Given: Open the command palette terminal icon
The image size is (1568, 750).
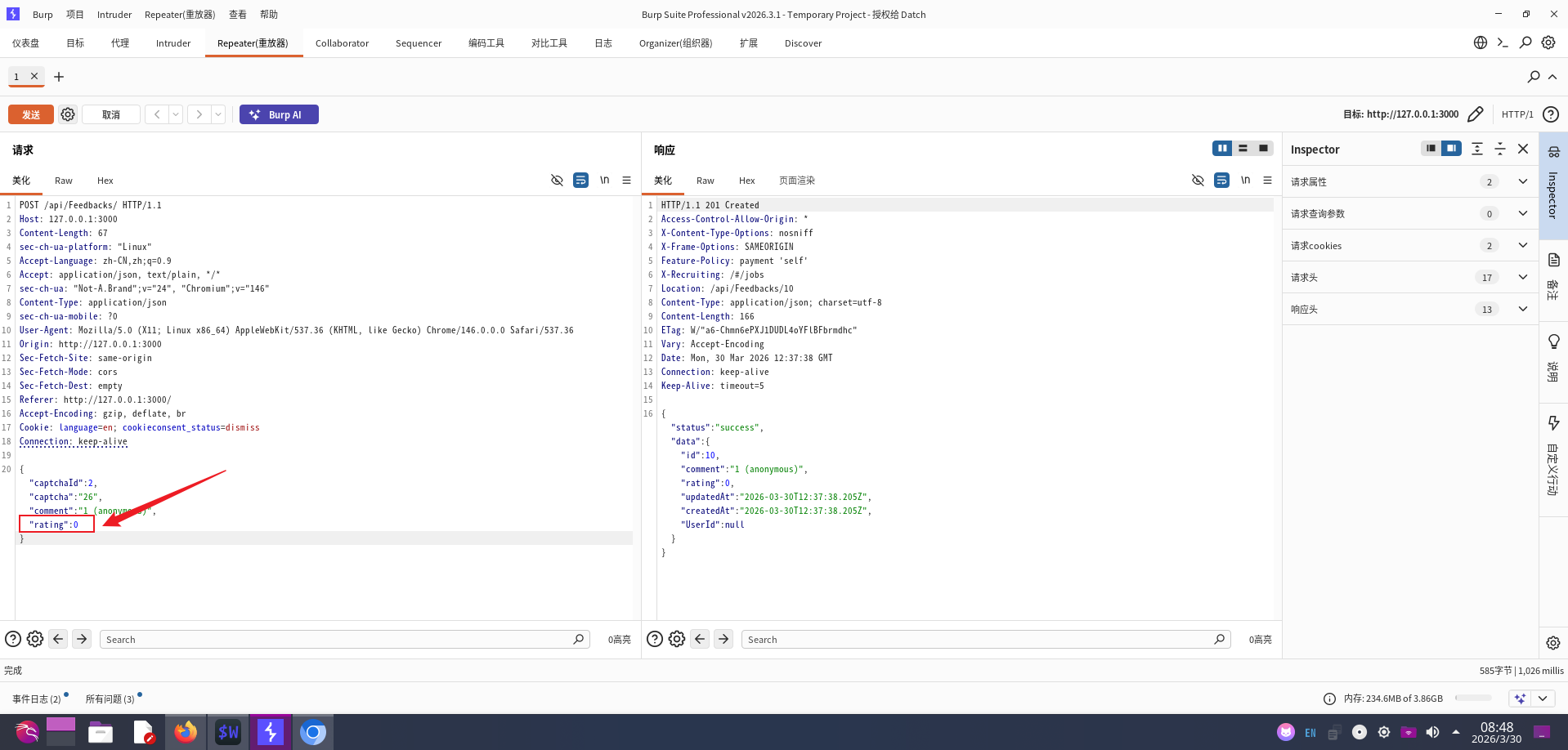Looking at the screenshot, I should click(x=1503, y=42).
